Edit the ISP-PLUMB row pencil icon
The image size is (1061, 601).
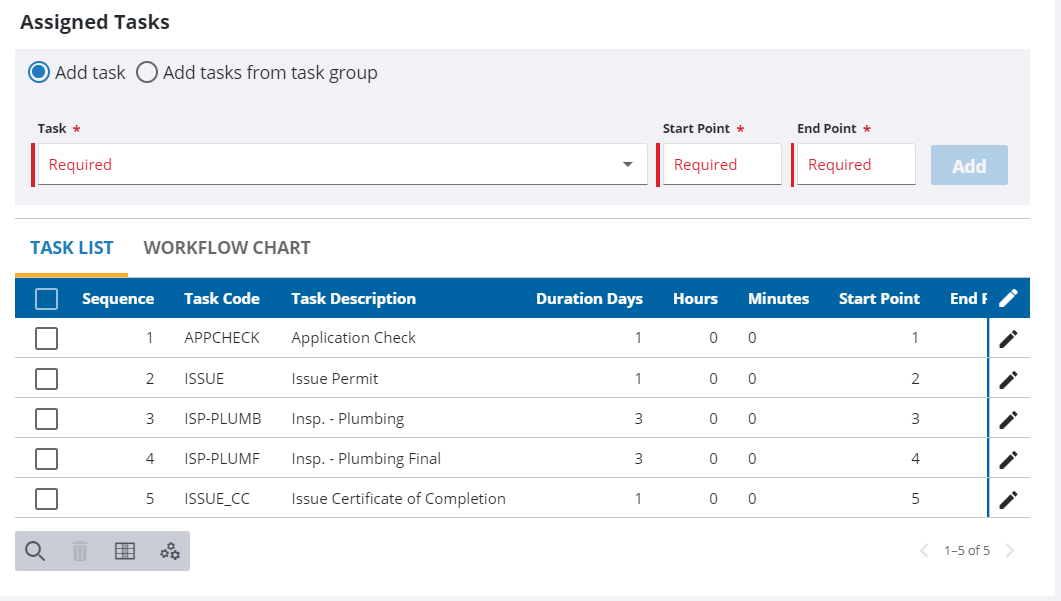tap(1008, 419)
